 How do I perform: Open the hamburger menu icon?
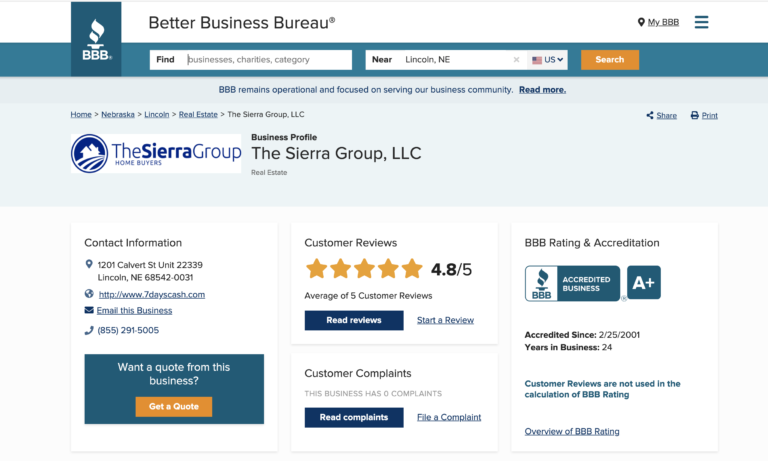[701, 22]
